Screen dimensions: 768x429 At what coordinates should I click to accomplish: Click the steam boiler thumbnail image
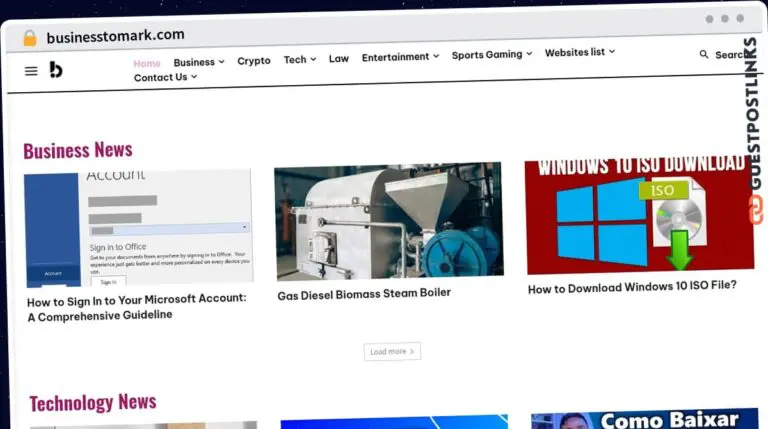coord(388,221)
